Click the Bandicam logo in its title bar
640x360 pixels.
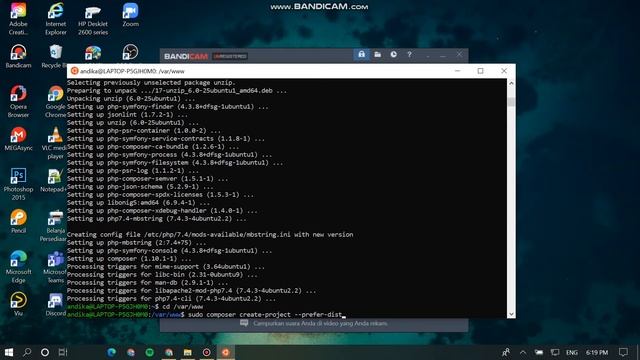(186, 56)
